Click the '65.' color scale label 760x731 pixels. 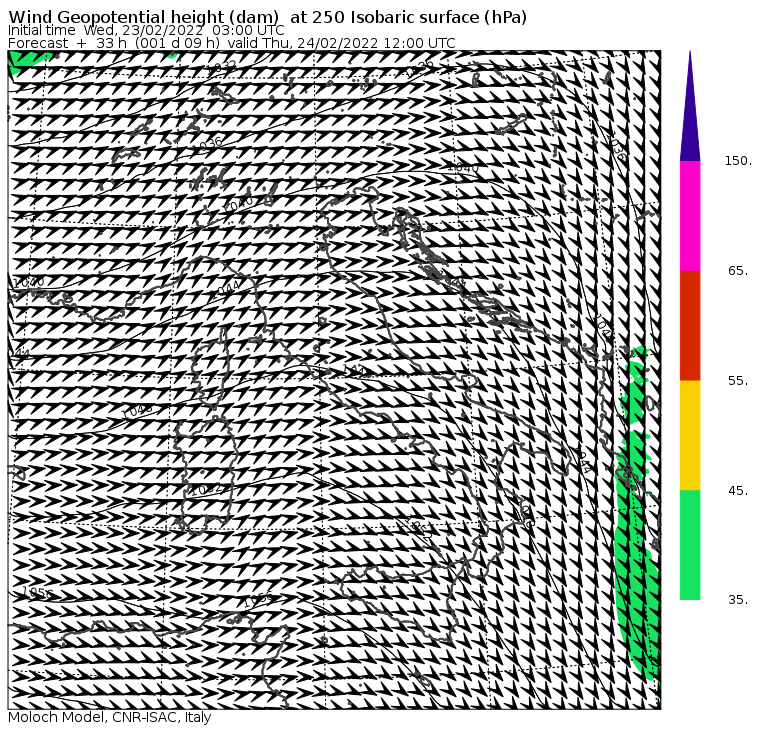pos(738,270)
